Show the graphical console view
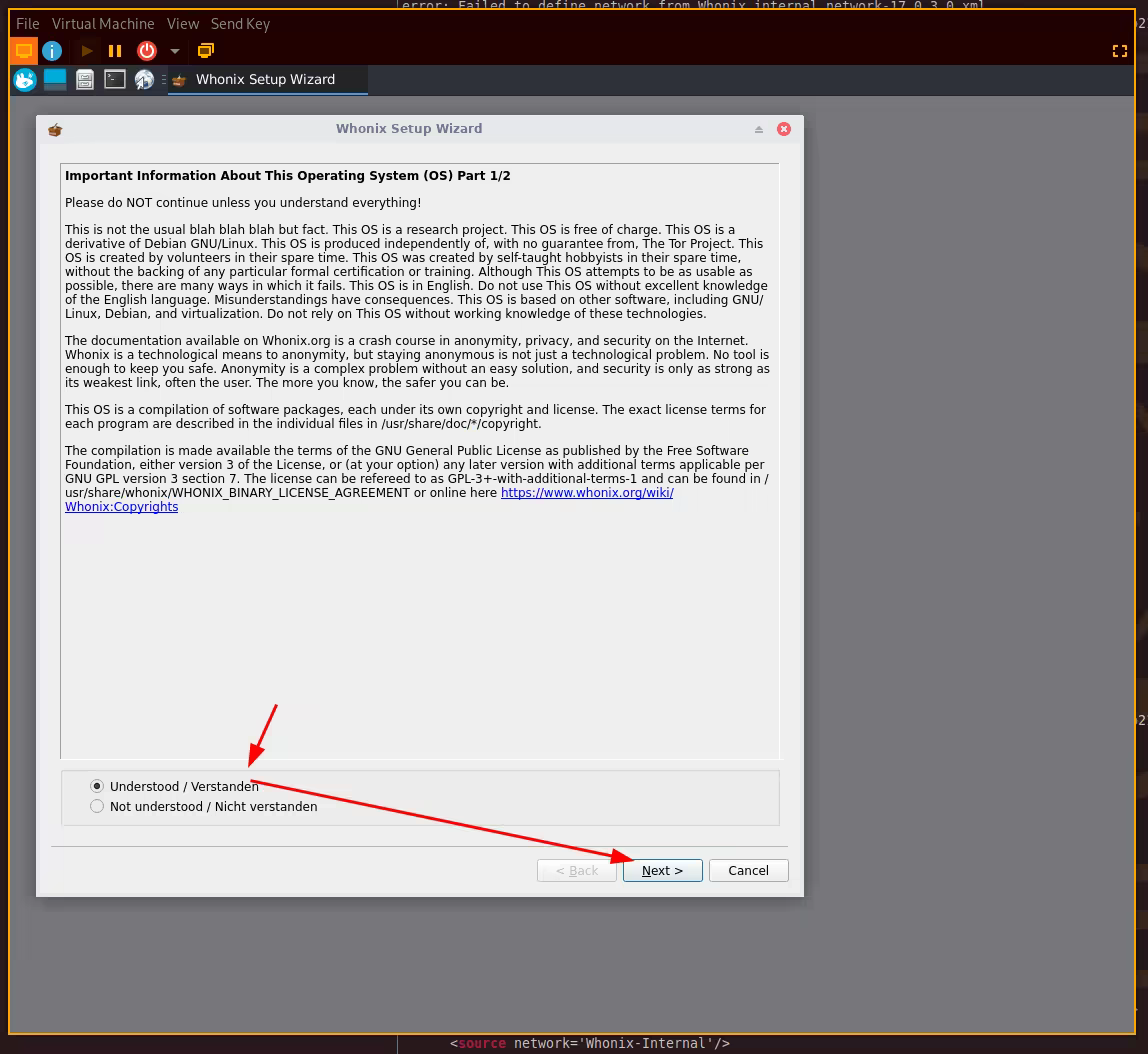 click(x=24, y=51)
